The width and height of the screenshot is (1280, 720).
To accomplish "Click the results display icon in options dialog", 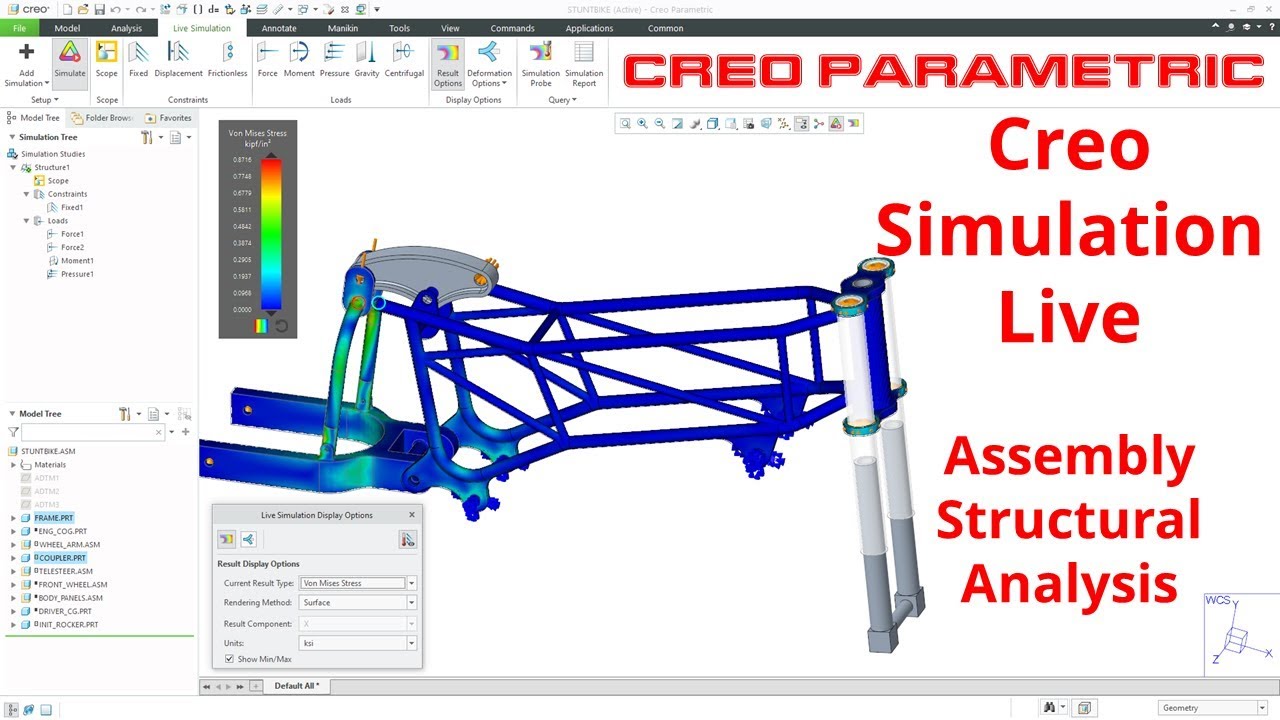I will point(227,540).
